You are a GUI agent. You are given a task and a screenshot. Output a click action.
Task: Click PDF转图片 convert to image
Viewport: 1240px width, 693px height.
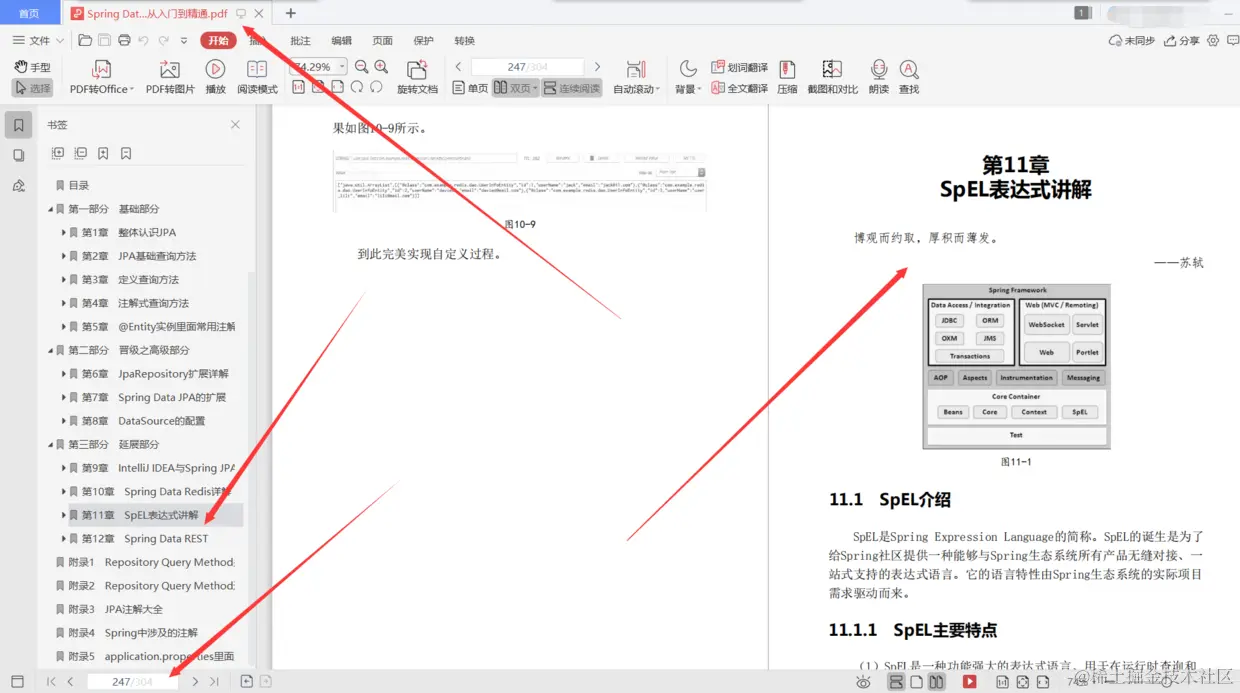(170, 77)
